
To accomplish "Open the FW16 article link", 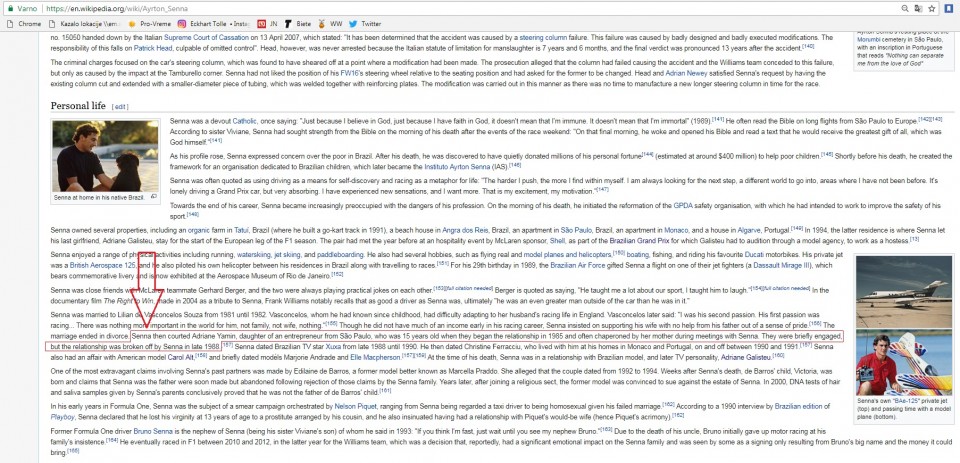I will [351, 74].
